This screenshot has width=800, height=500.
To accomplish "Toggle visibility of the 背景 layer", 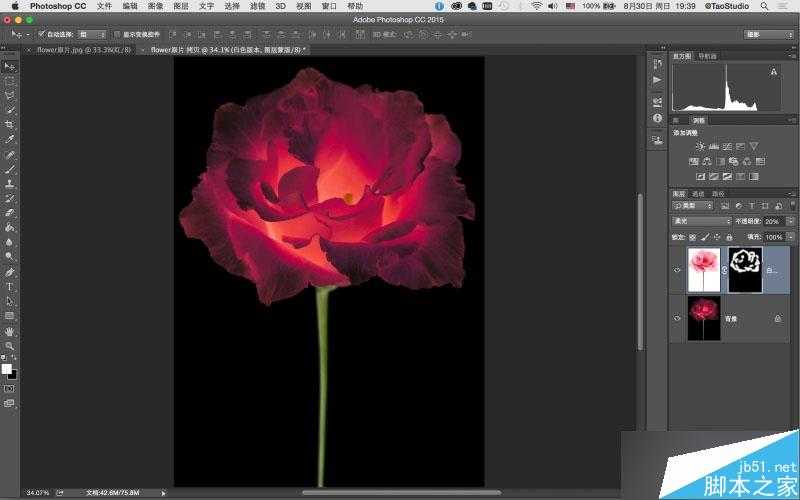I will coord(677,318).
